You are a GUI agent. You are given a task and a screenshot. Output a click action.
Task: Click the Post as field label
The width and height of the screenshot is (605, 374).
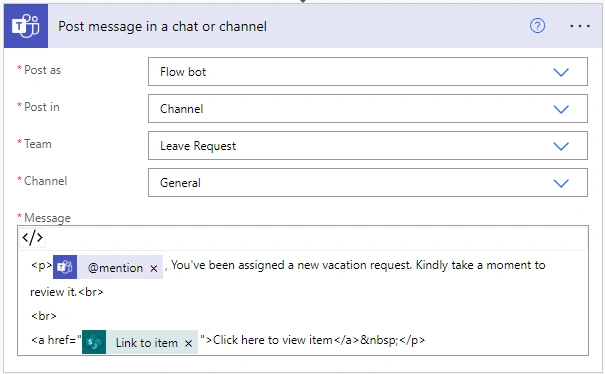(x=42, y=70)
